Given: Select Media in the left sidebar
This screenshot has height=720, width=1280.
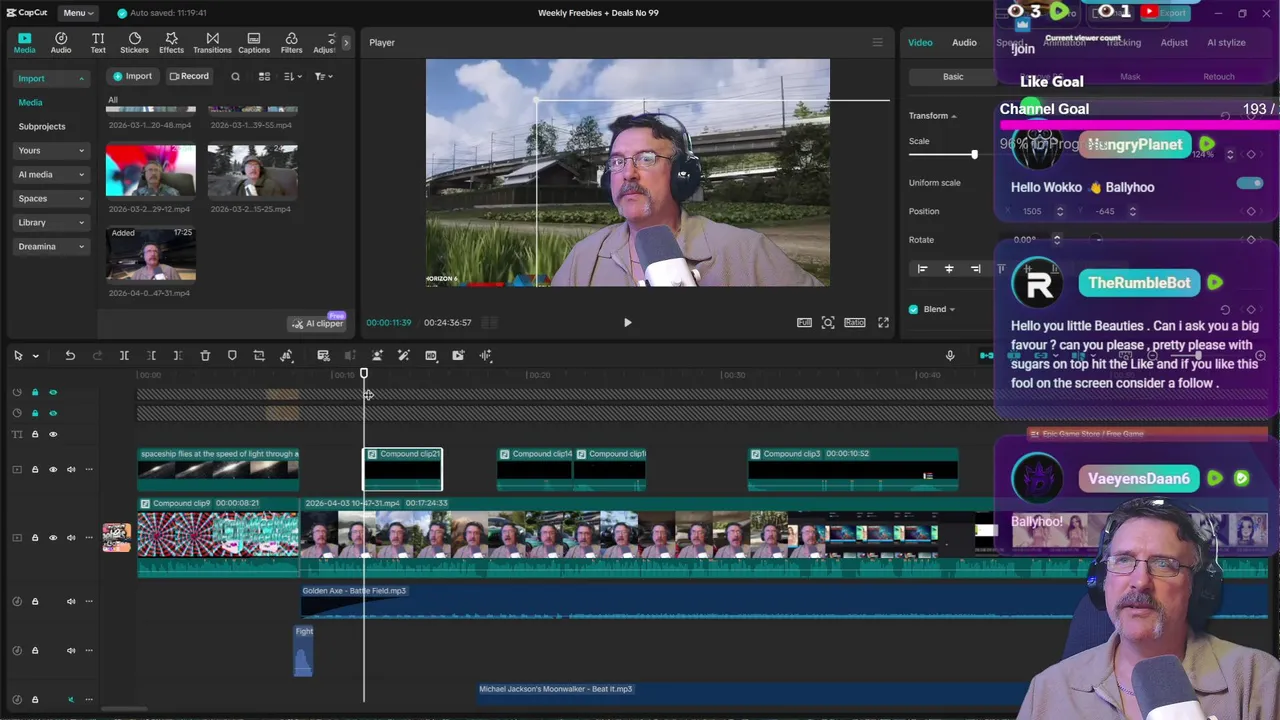Looking at the screenshot, I should (30, 102).
